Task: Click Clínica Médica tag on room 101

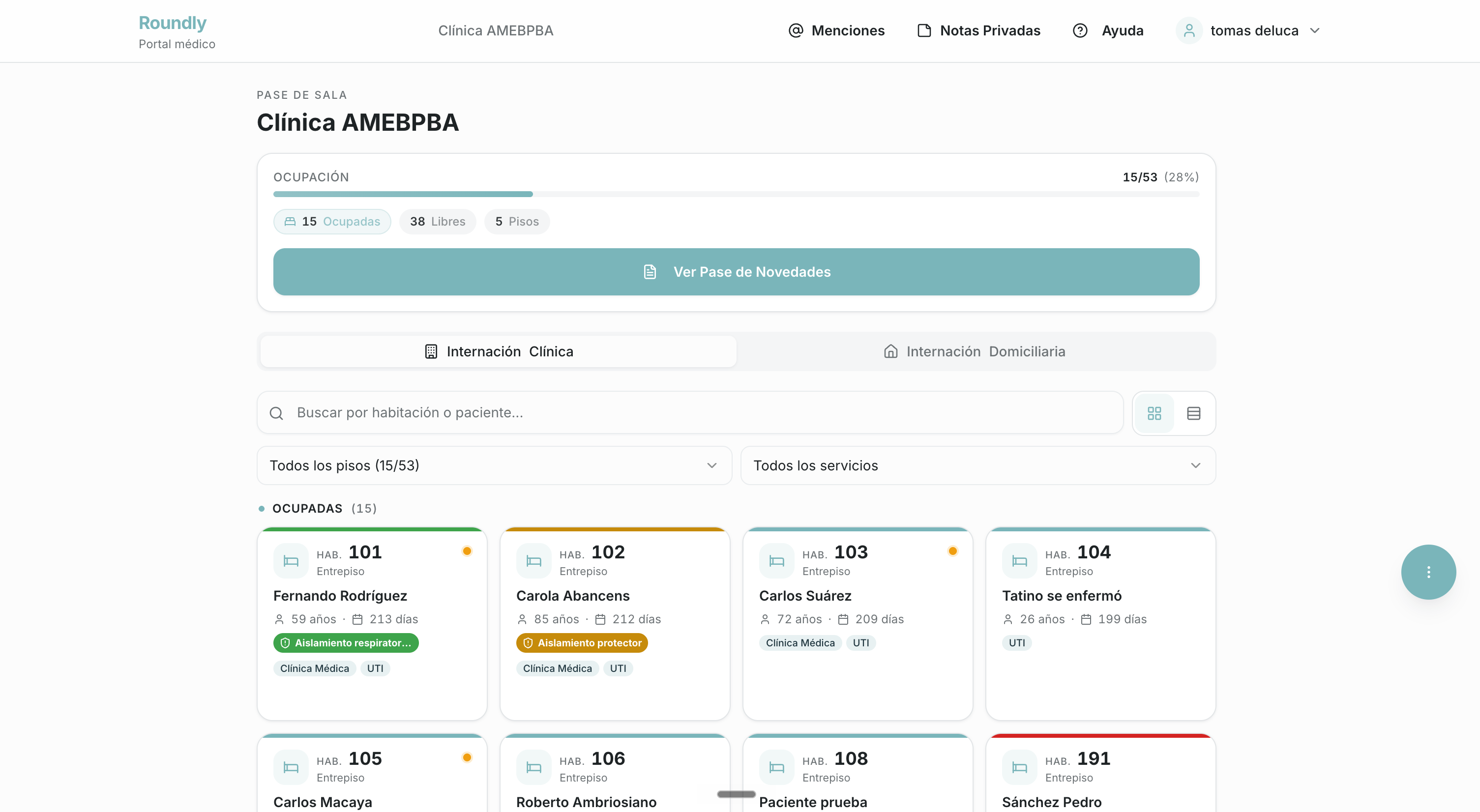Action: [x=315, y=668]
